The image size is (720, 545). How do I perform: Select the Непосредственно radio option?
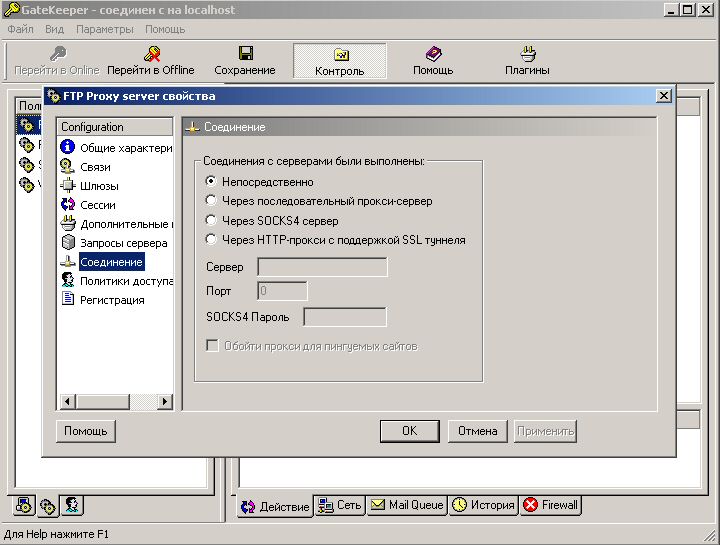coord(211,181)
